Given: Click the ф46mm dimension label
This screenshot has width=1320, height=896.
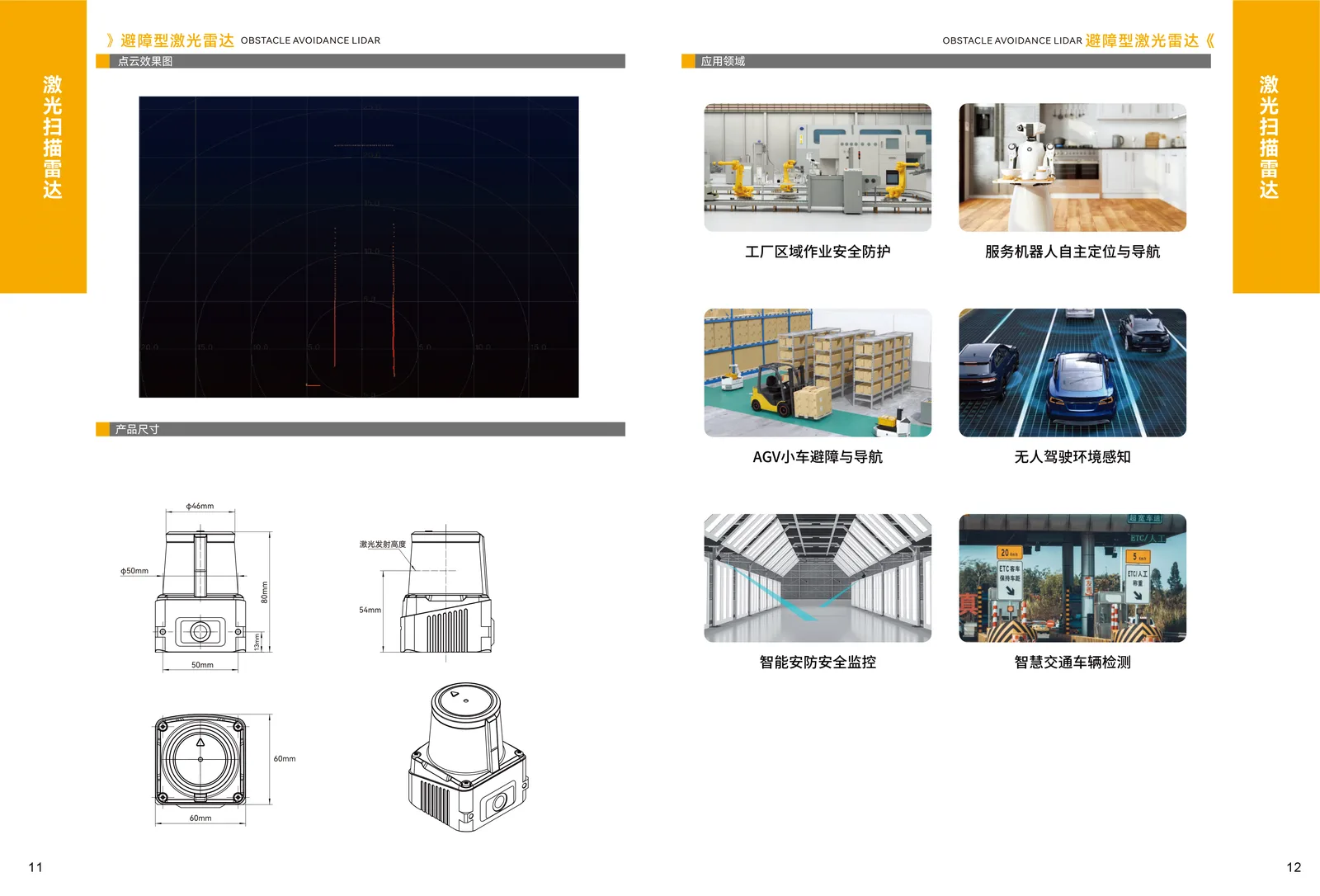Looking at the screenshot, I should (200, 506).
